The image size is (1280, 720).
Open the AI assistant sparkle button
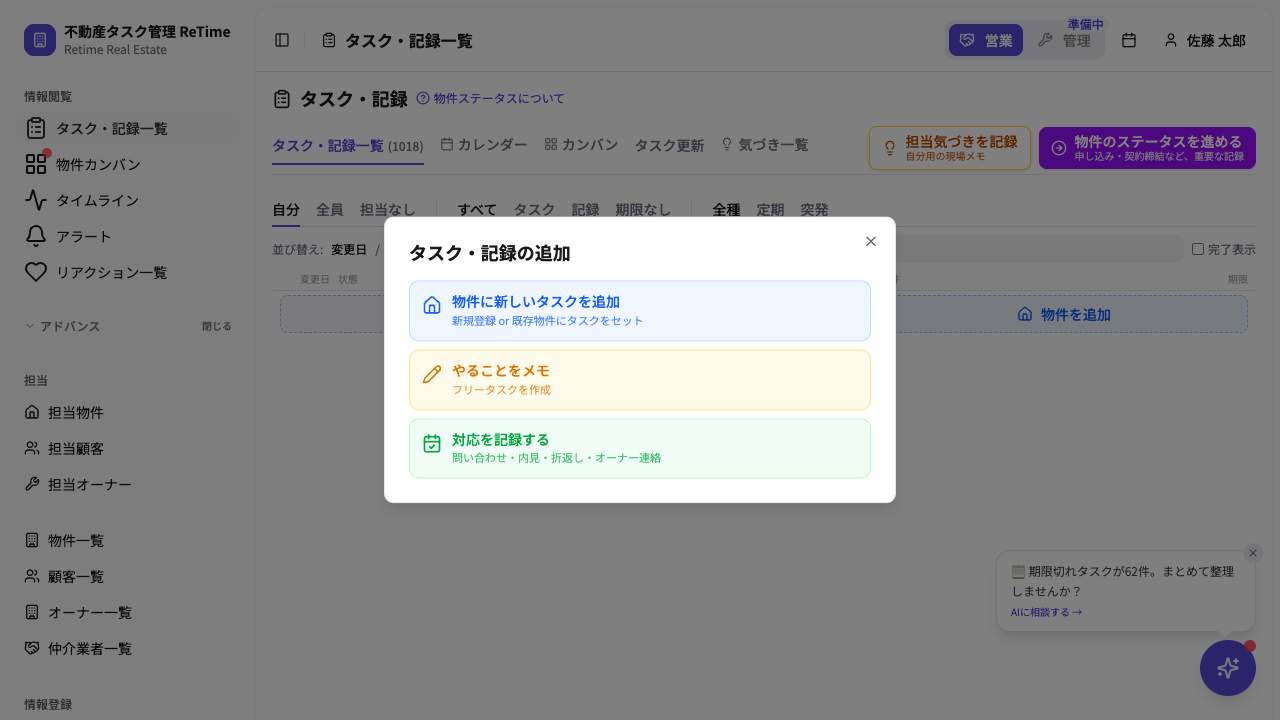1228,668
